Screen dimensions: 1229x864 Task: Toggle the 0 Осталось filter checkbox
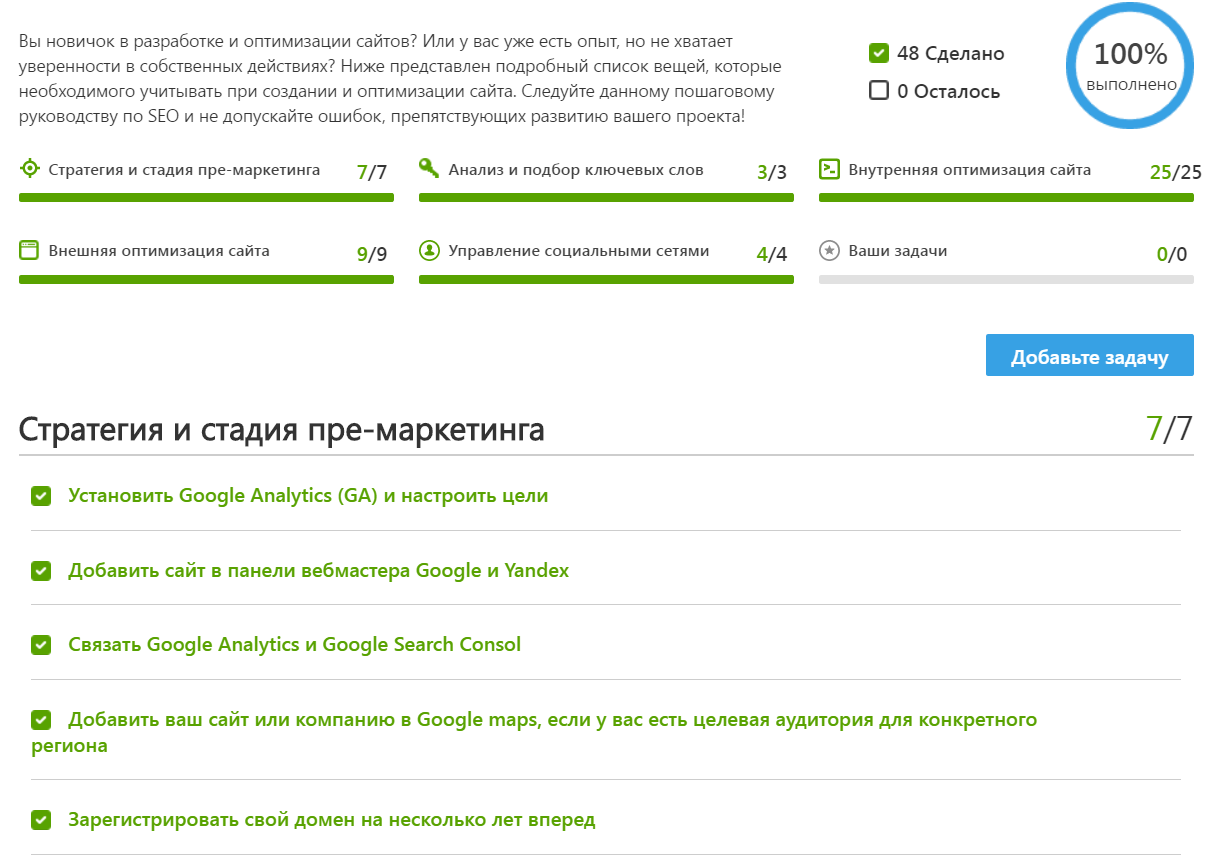[879, 91]
